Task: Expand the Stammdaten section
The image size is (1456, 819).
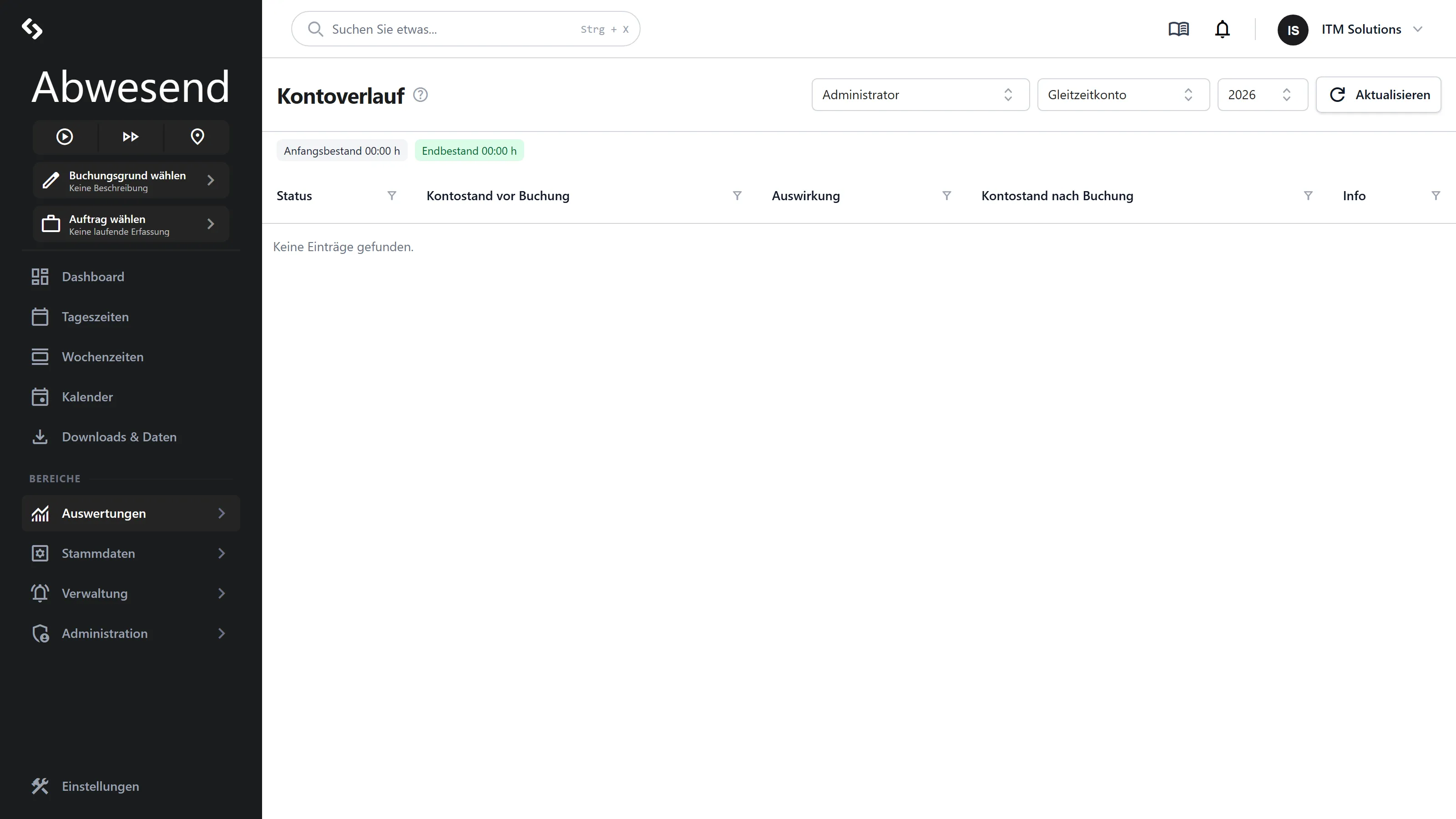Action: [131, 553]
